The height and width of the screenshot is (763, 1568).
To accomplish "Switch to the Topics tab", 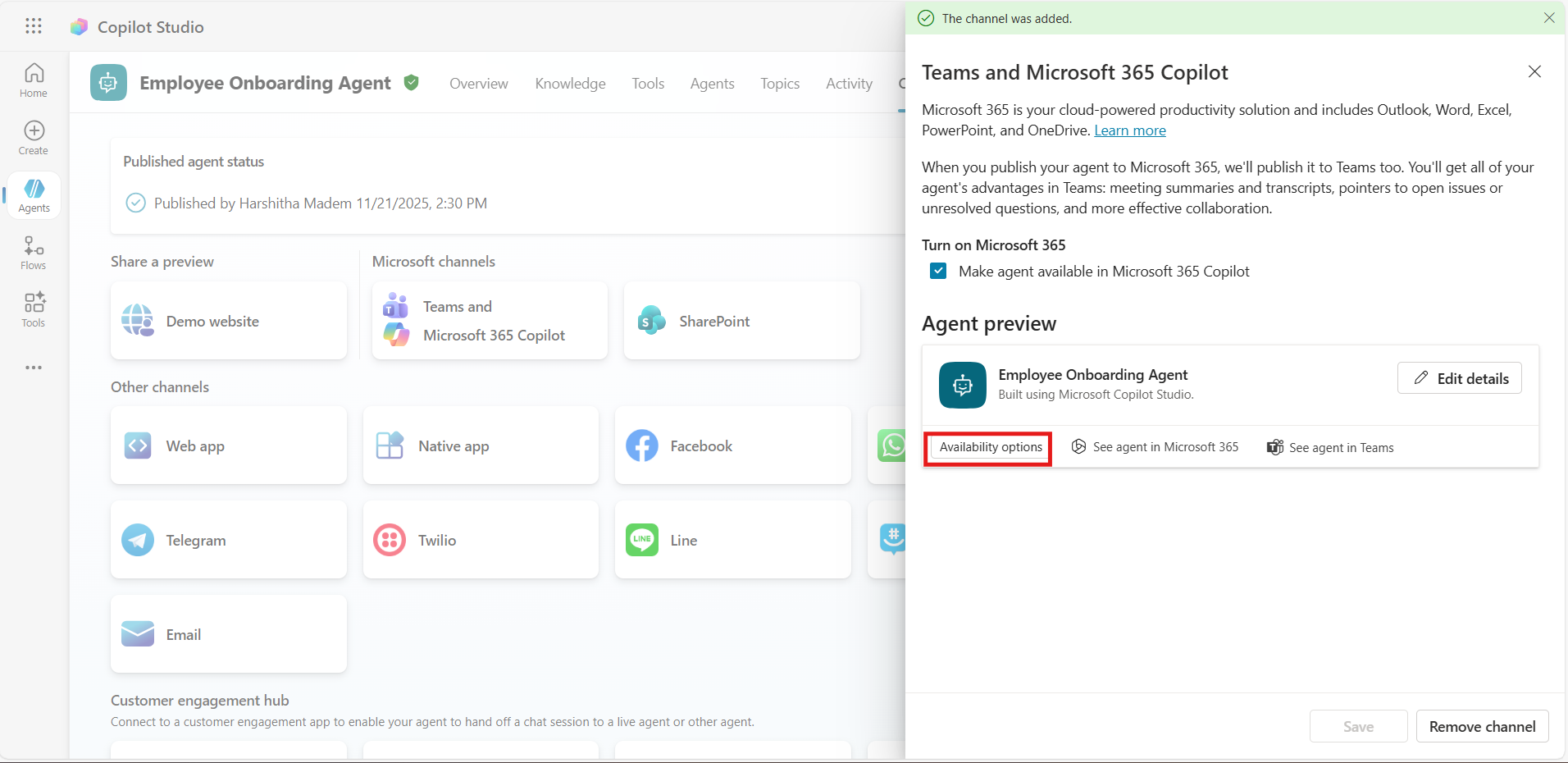I will pos(779,84).
